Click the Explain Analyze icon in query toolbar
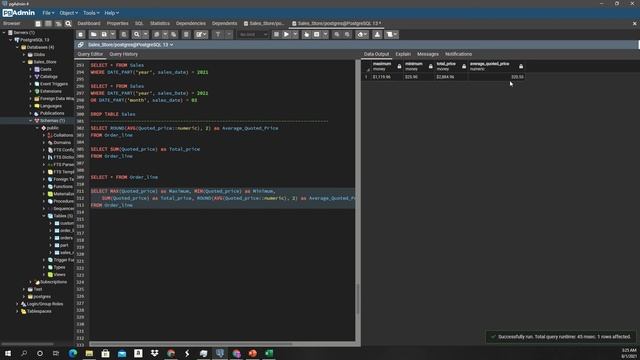 pyautogui.click(x=317, y=35)
